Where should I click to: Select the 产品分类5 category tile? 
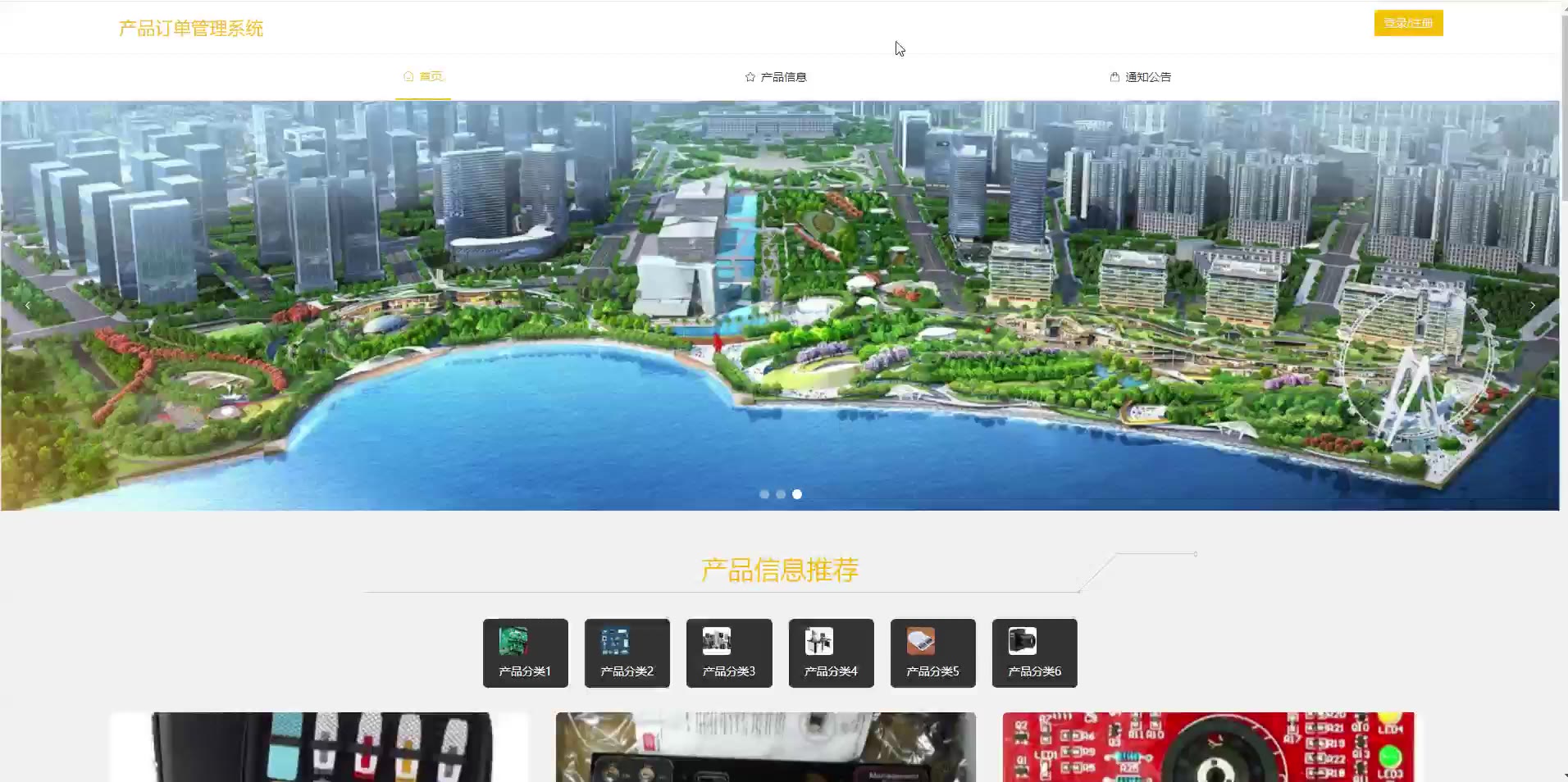[x=932, y=652]
